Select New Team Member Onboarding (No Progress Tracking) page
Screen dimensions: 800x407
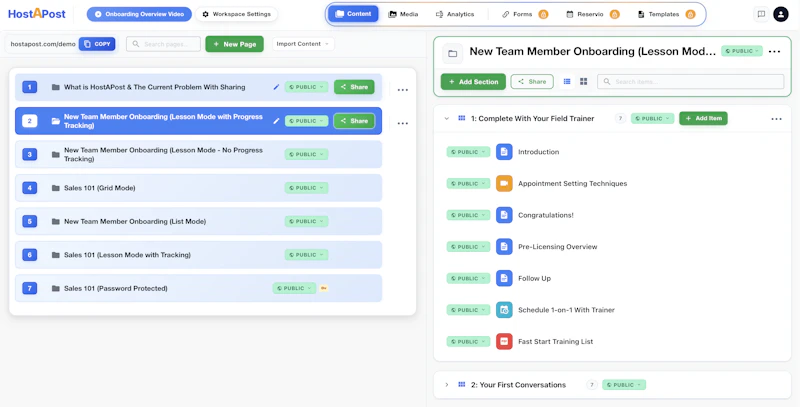198,155
